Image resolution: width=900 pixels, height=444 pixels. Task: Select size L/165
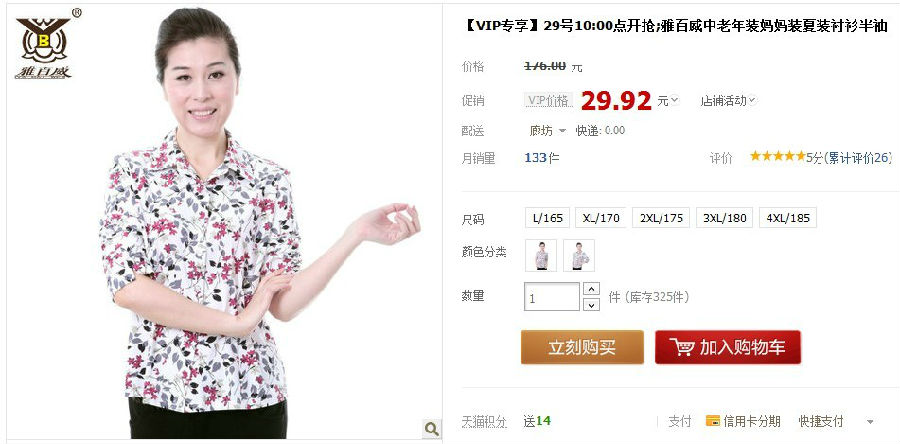coord(548,218)
